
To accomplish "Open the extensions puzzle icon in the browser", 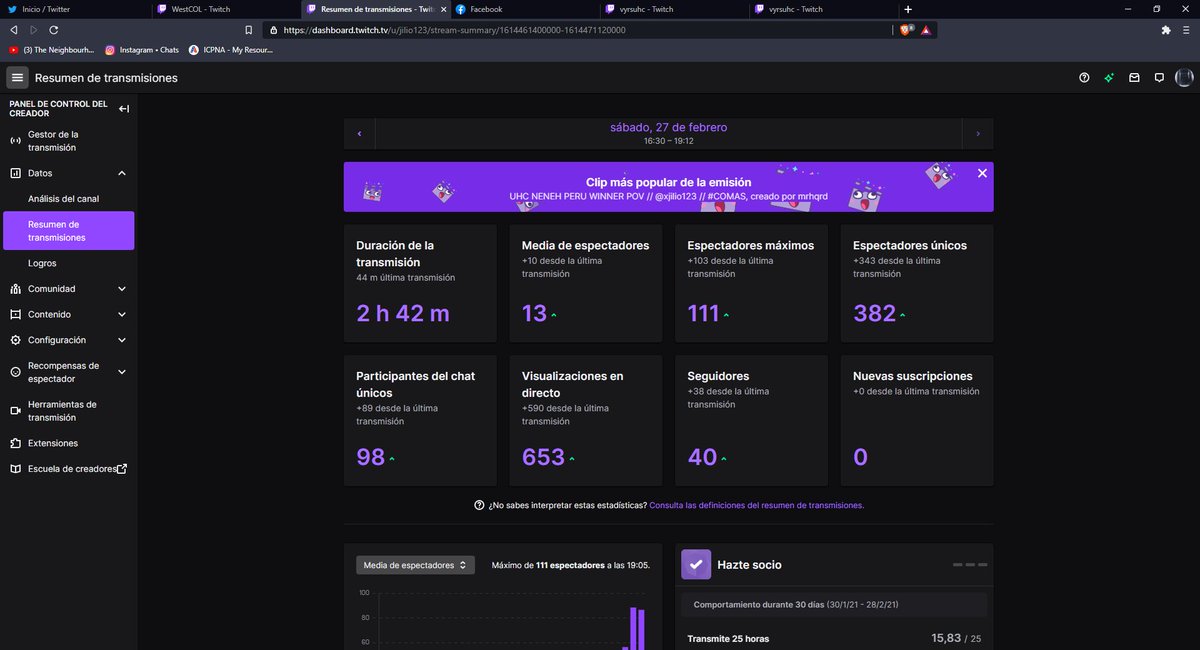I will [x=1166, y=30].
